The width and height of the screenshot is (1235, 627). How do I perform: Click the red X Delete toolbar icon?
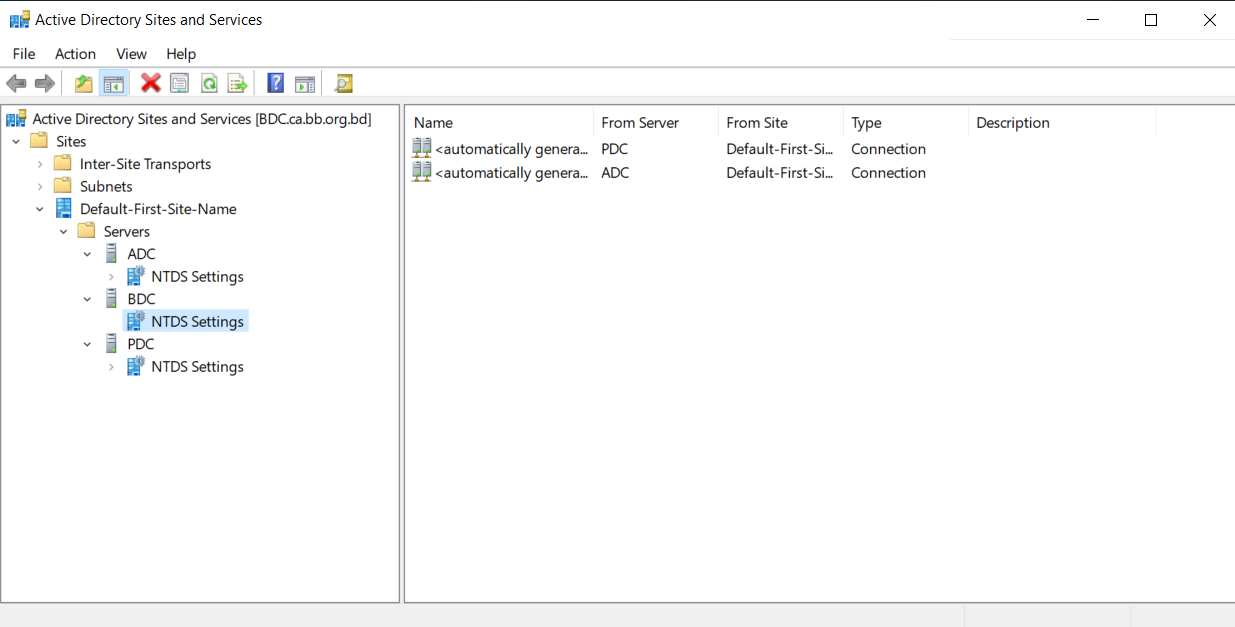coord(151,84)
